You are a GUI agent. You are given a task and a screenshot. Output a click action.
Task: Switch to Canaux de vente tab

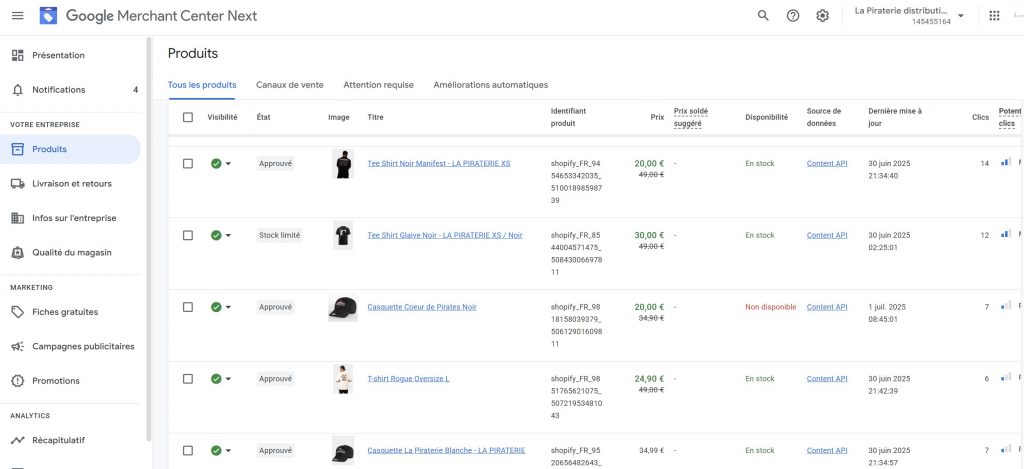coord(289,85)
